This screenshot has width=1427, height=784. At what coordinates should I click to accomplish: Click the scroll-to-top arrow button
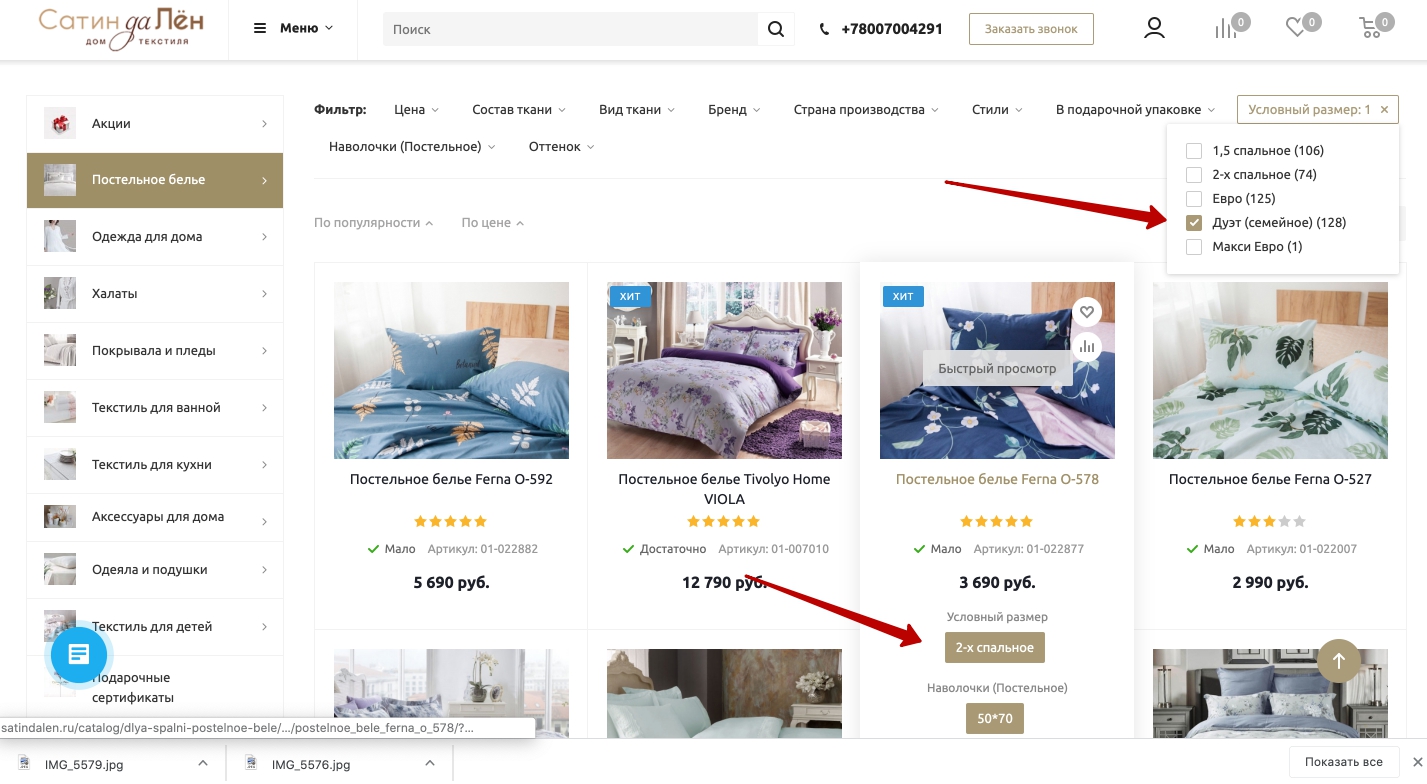coord(1339,660)
